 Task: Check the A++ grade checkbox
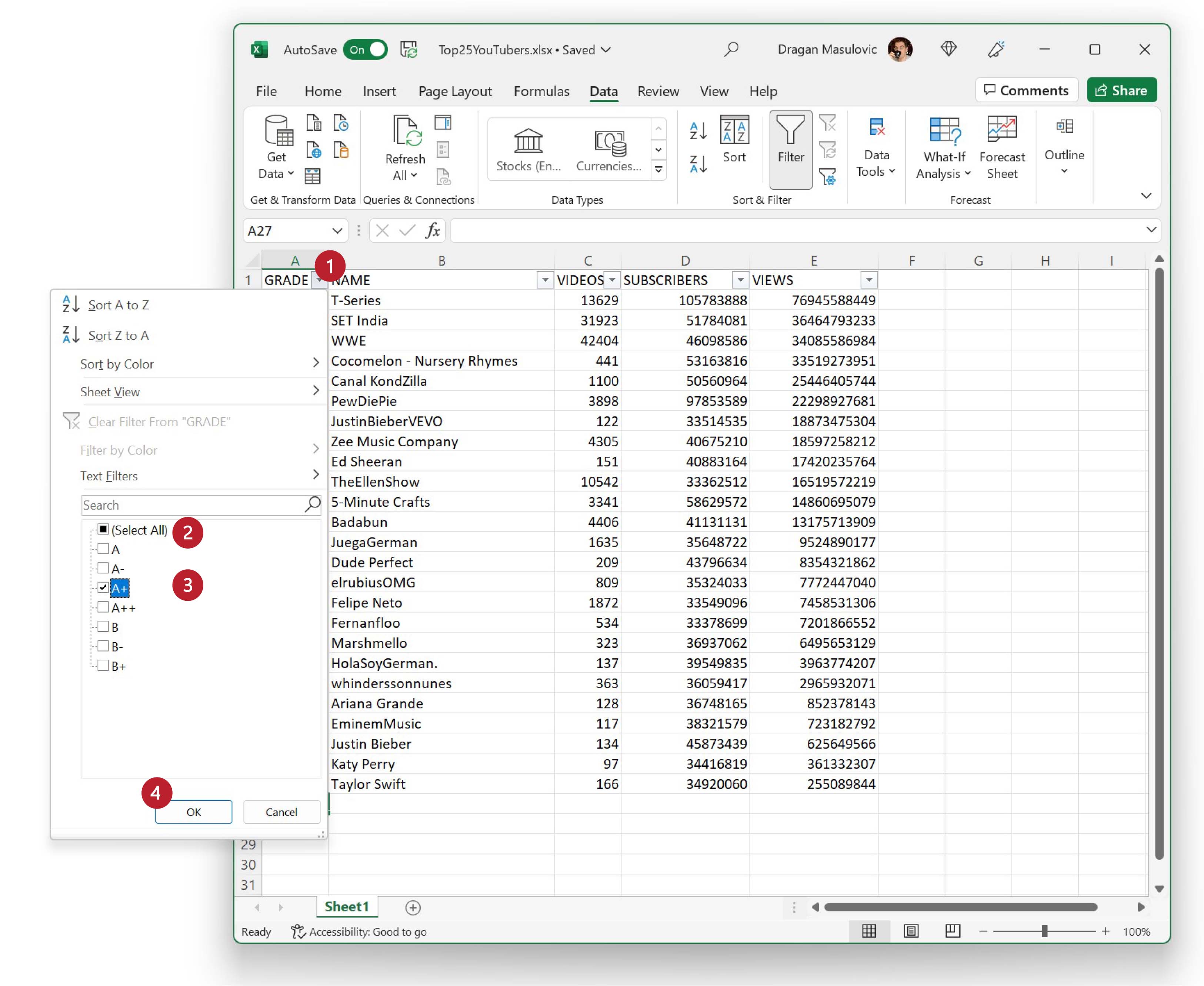[103, 607]
